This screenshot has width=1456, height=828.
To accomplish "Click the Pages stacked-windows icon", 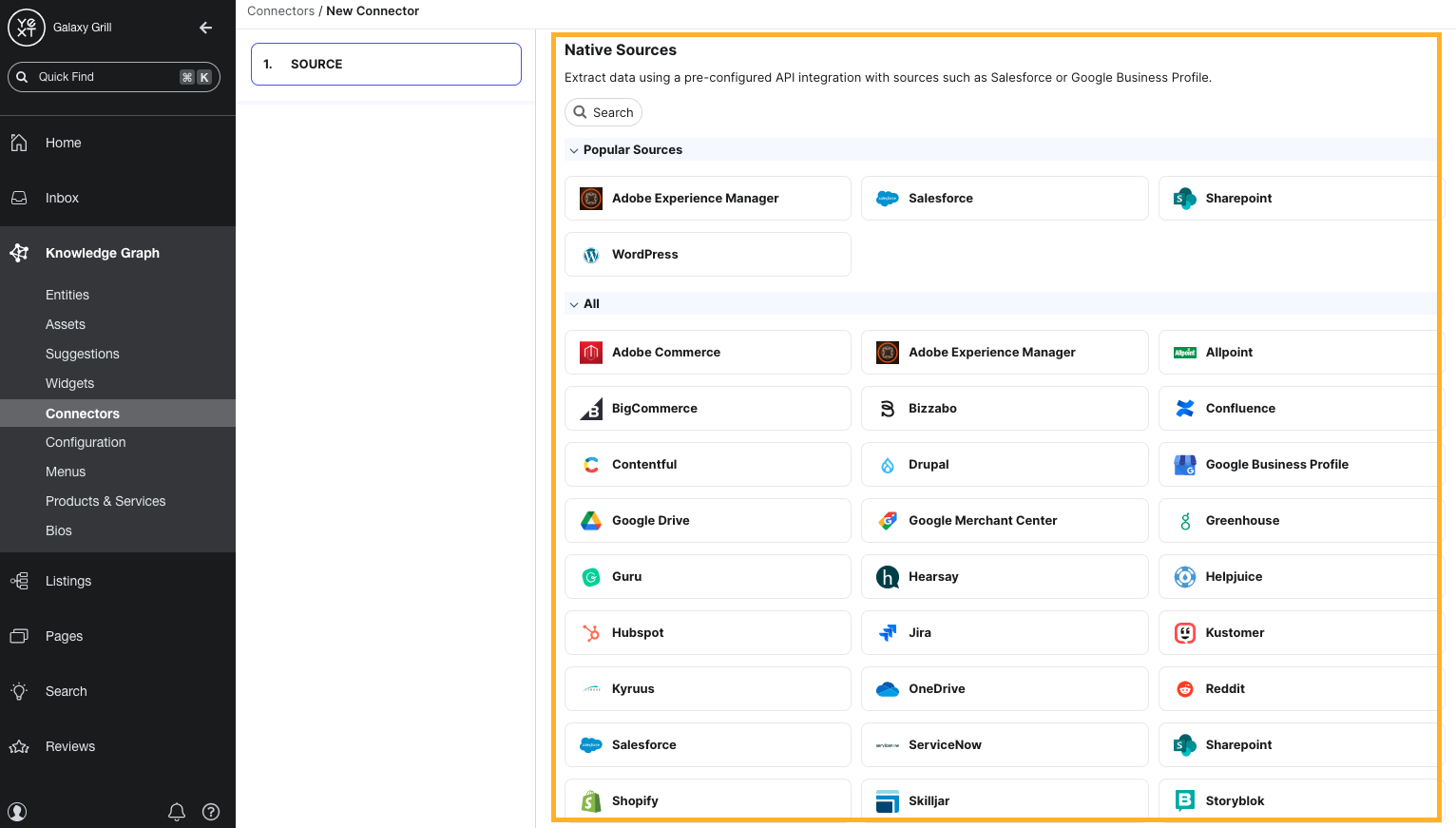I will 19,636.
